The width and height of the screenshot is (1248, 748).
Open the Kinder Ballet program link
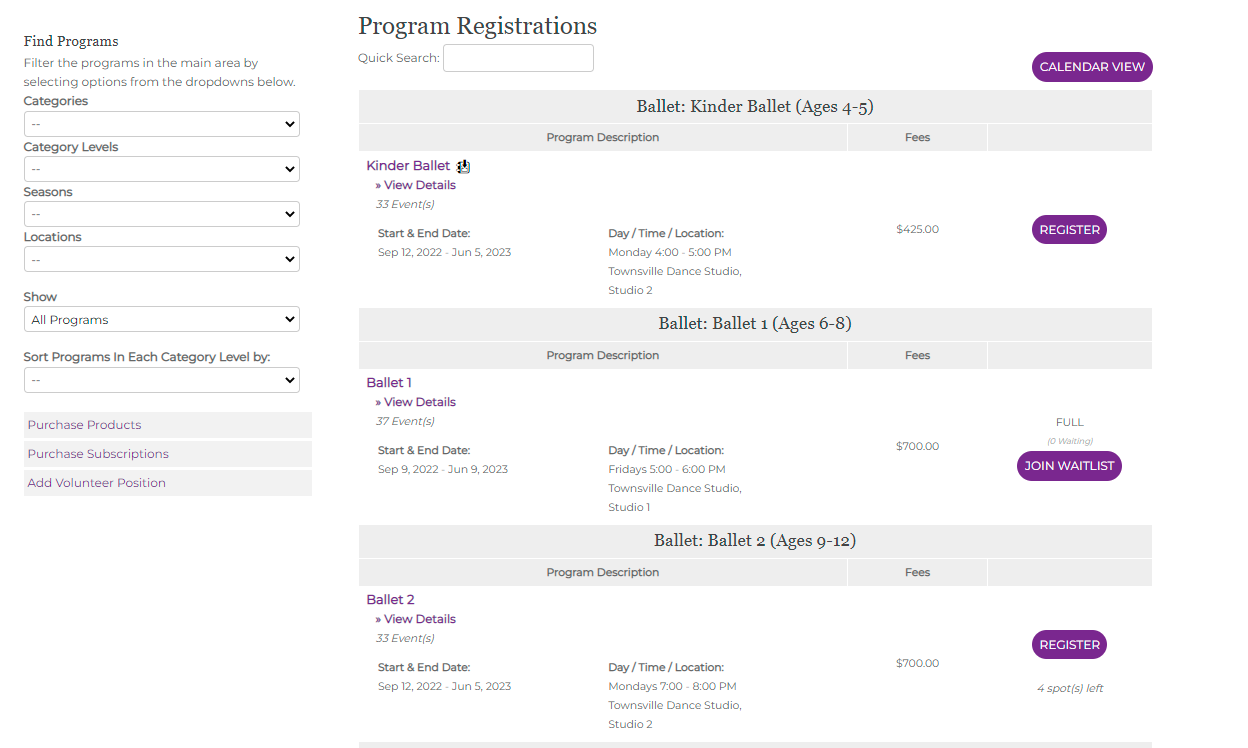point(408,166)
